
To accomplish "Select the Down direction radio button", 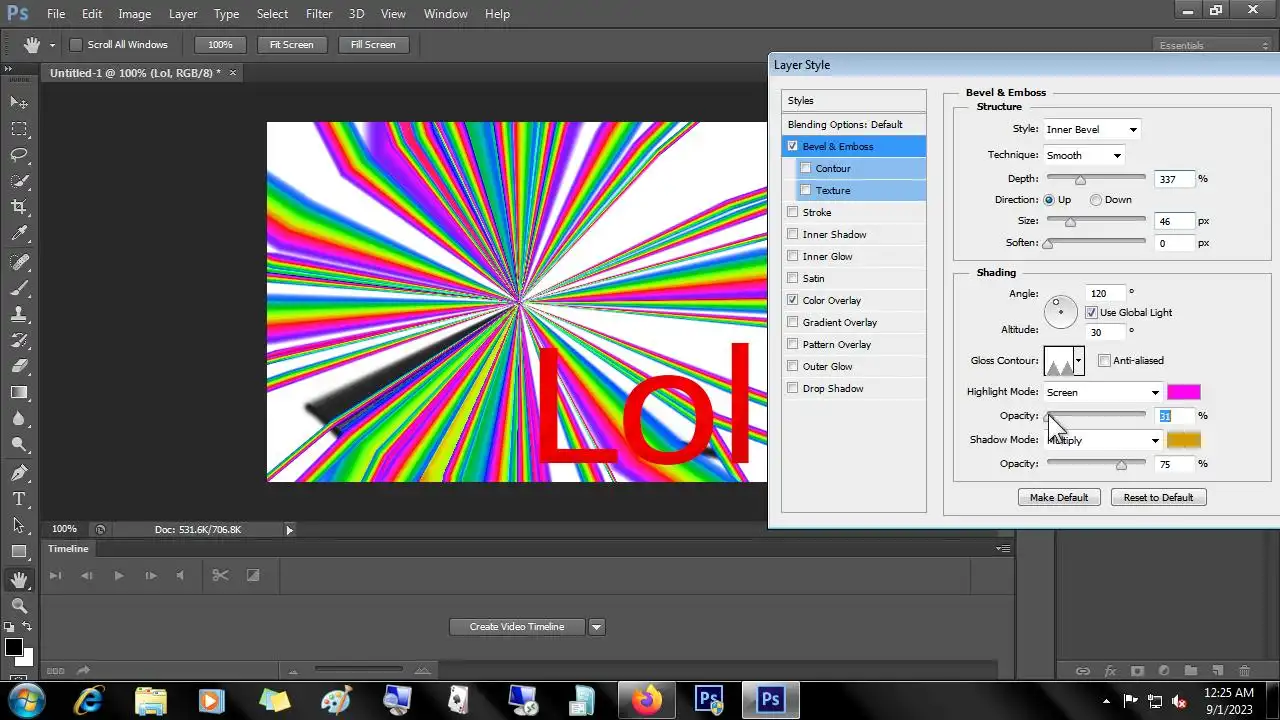I will [x=1096, y=200].
